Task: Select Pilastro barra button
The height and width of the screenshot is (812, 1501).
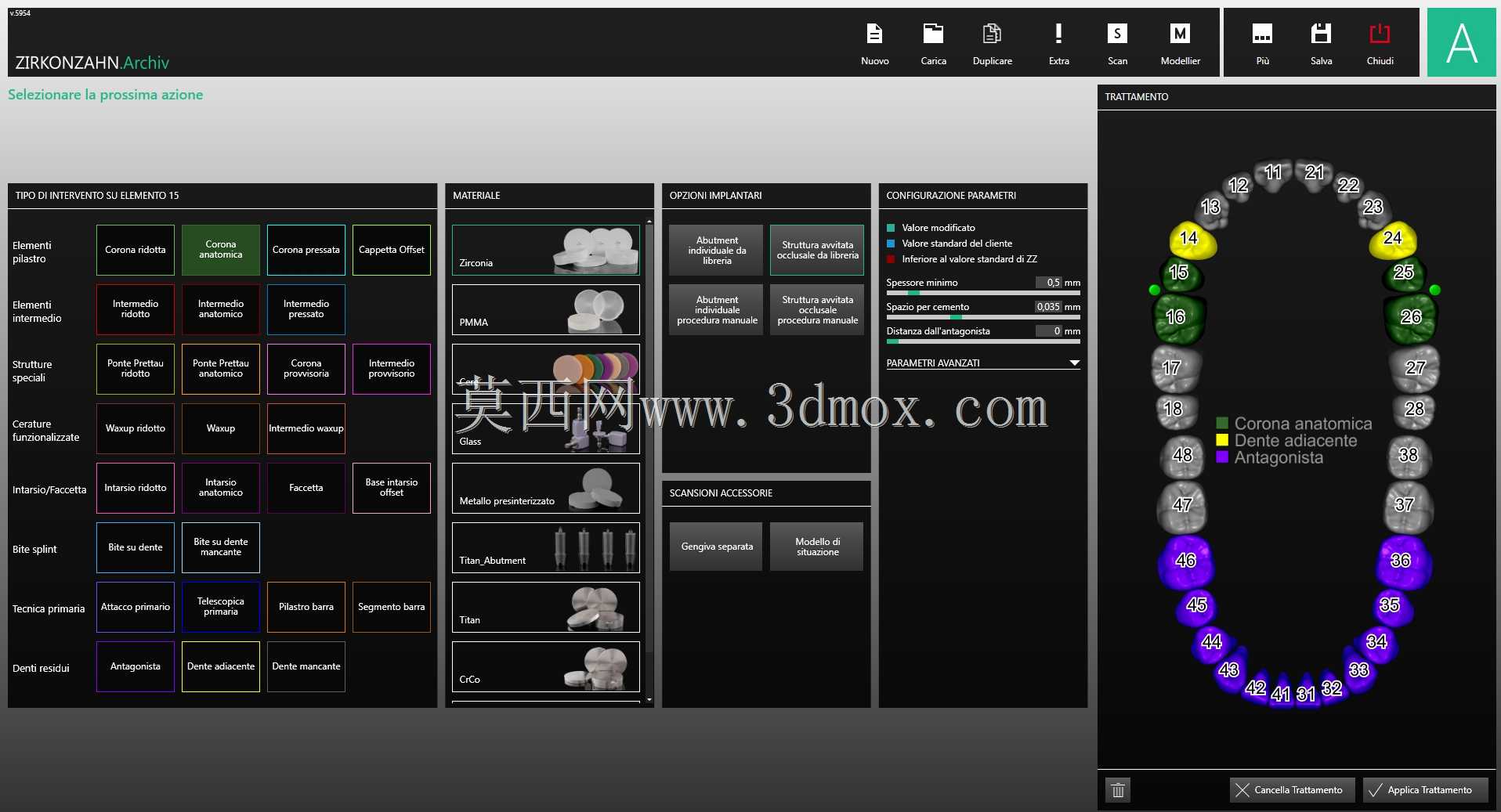Action: (306, 607)
